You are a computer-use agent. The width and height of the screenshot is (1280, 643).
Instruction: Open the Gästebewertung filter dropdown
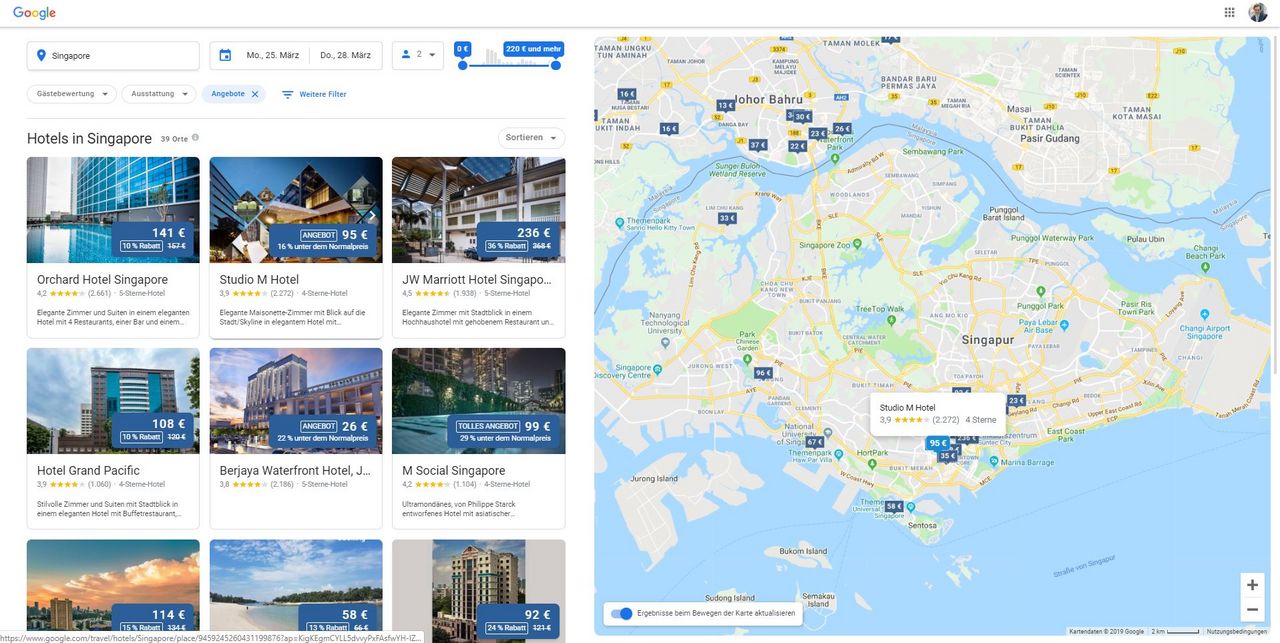(71, 94)
